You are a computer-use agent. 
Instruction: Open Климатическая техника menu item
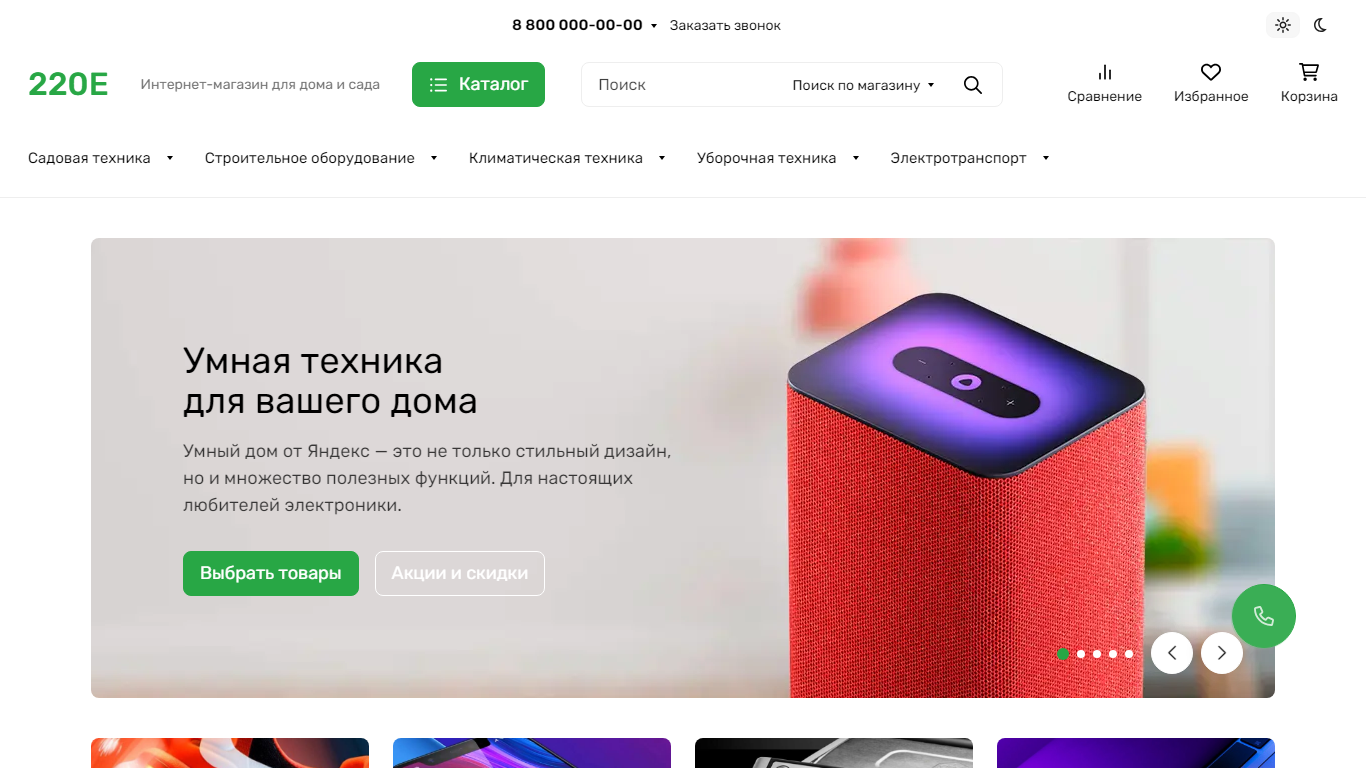(x=567, y=158)
